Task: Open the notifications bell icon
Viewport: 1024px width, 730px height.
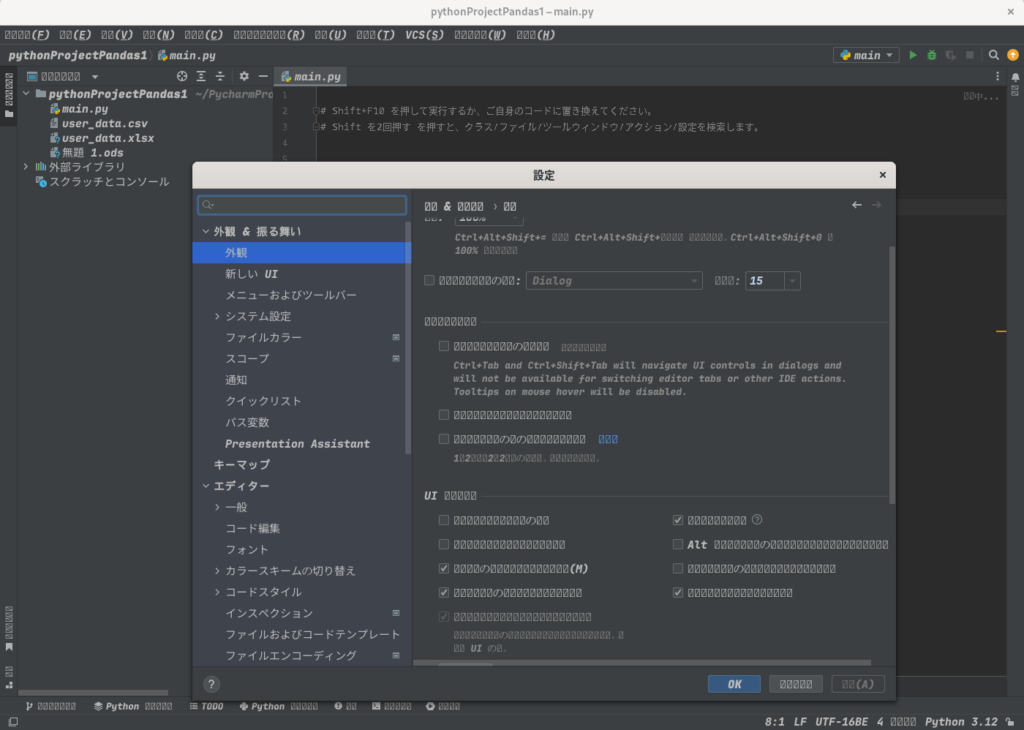Action: pos(1016,77)
